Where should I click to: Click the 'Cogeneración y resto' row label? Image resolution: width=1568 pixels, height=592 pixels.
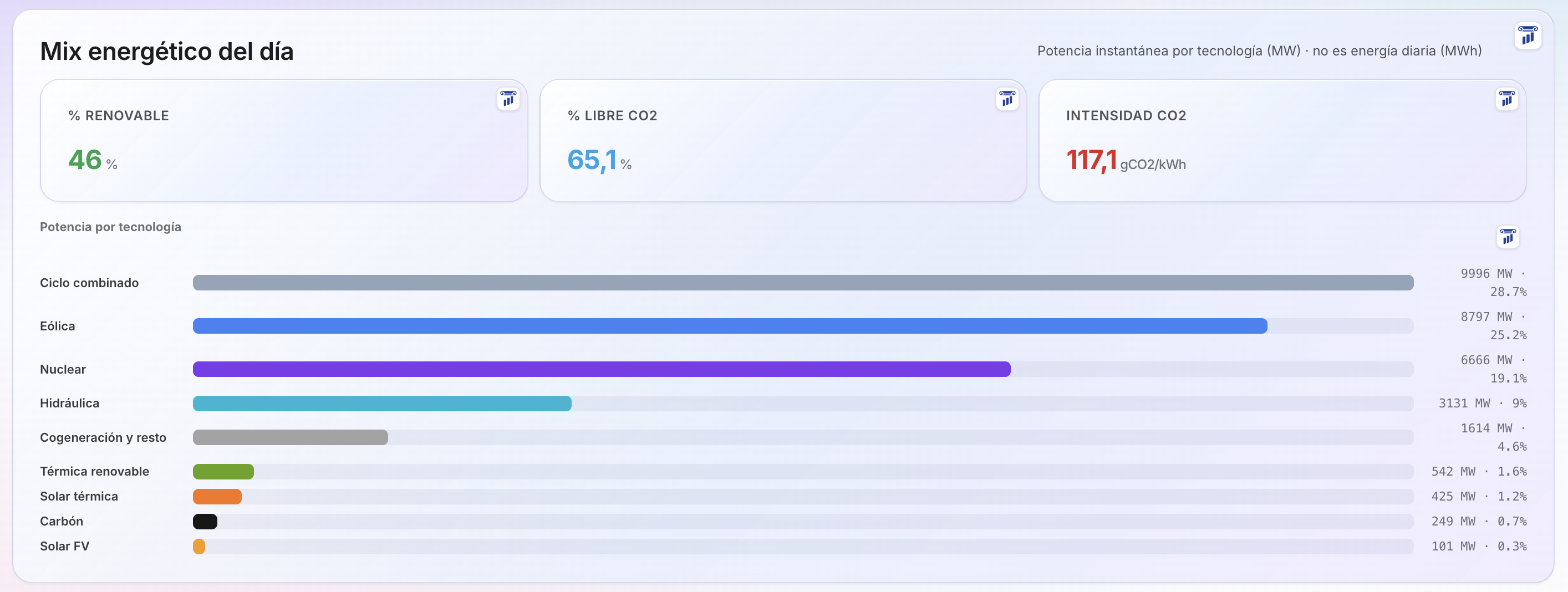click(x=103, y=437)
